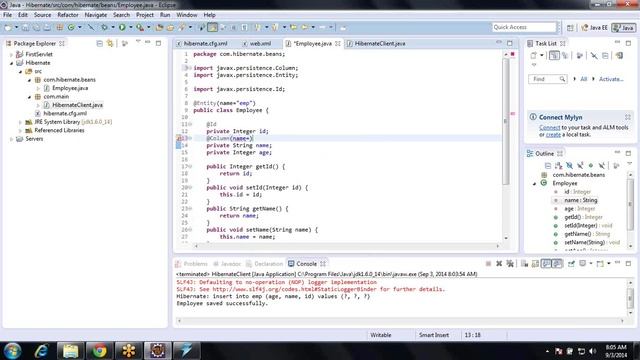Select the Java perspective button

[x=623, y=28]
